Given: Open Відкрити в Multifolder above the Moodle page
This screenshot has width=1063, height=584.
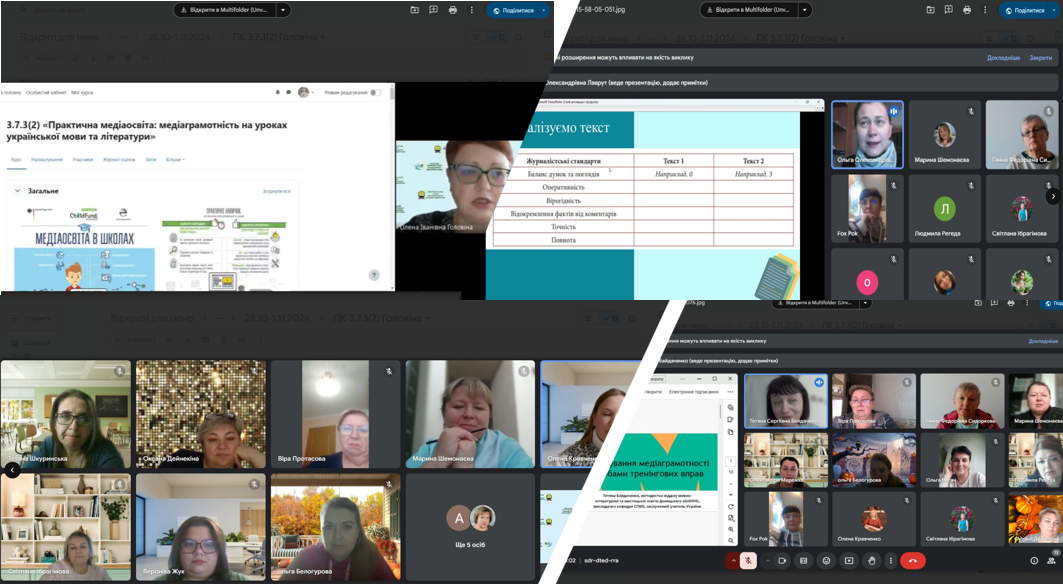Looking at the screenshot, I should coord(226,10).
